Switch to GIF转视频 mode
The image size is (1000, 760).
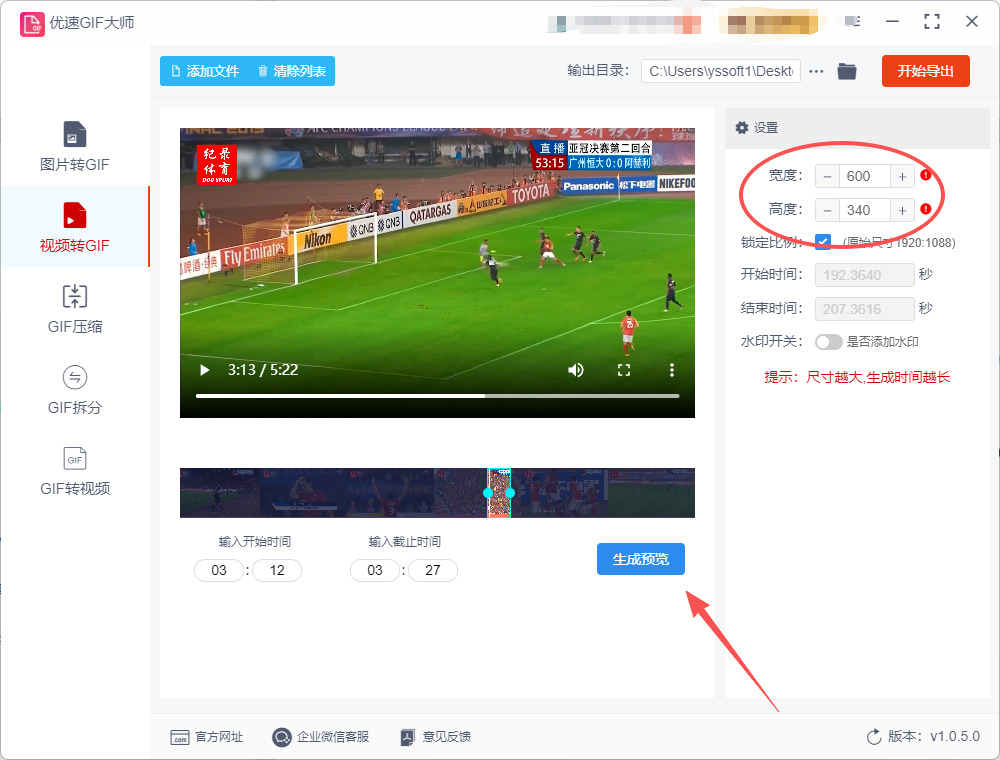click(x=75, y=471)
